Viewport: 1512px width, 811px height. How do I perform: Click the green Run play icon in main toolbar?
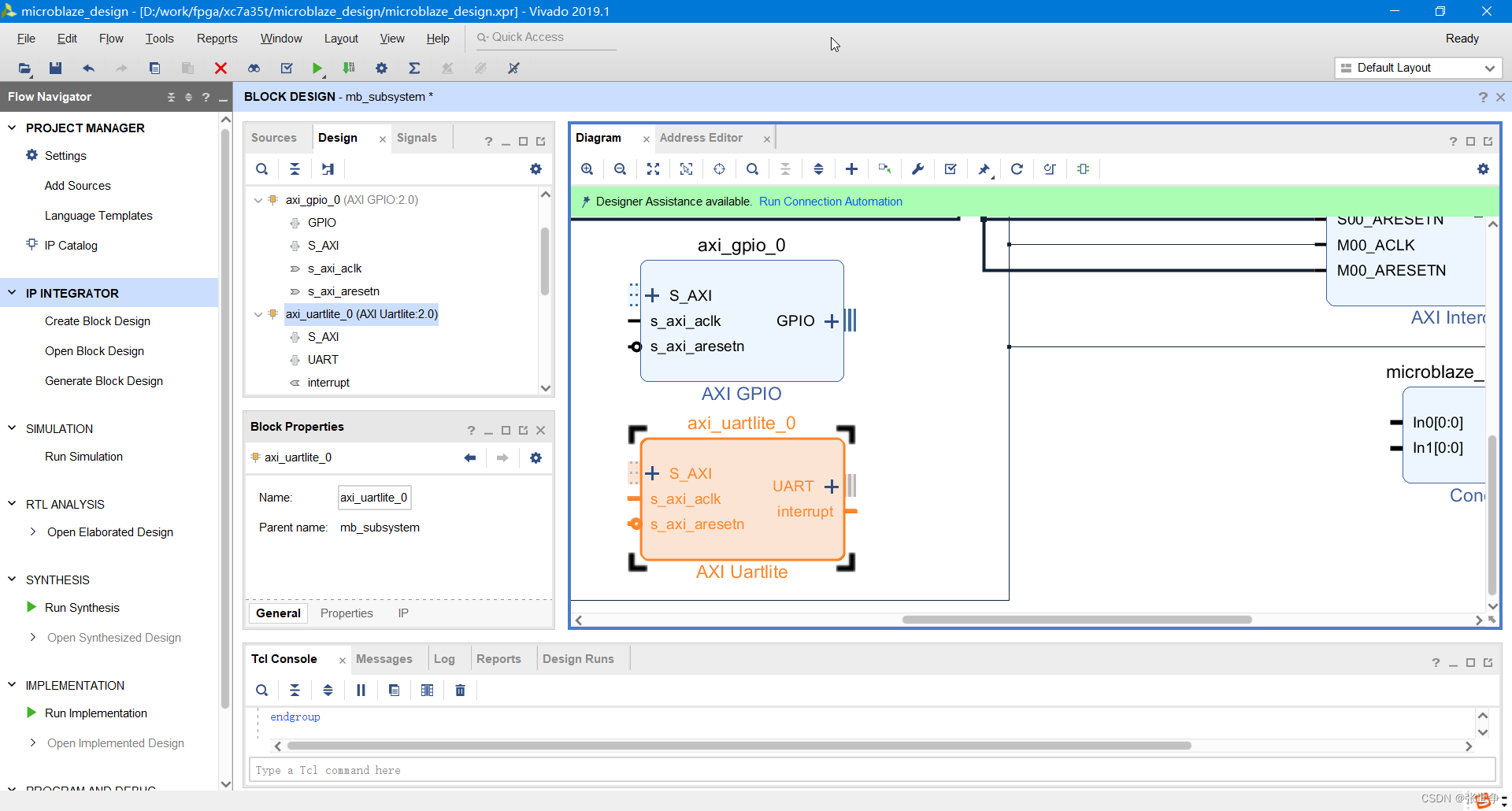(317, 69)
